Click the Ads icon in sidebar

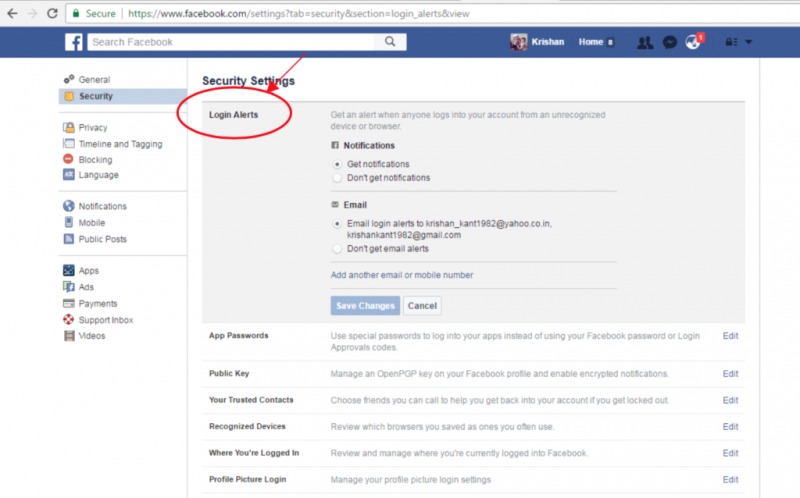pos(69,286)
